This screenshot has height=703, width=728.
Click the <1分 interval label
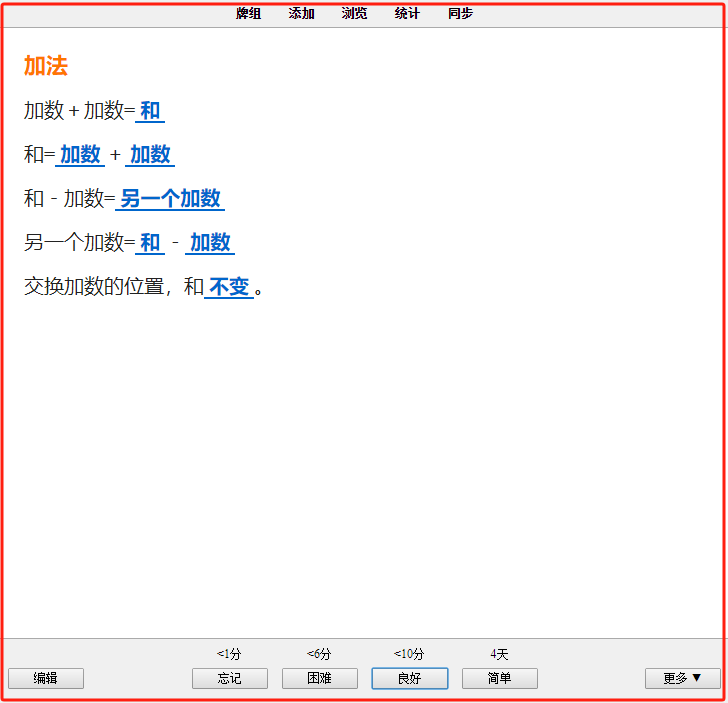(x=229, y=654)
